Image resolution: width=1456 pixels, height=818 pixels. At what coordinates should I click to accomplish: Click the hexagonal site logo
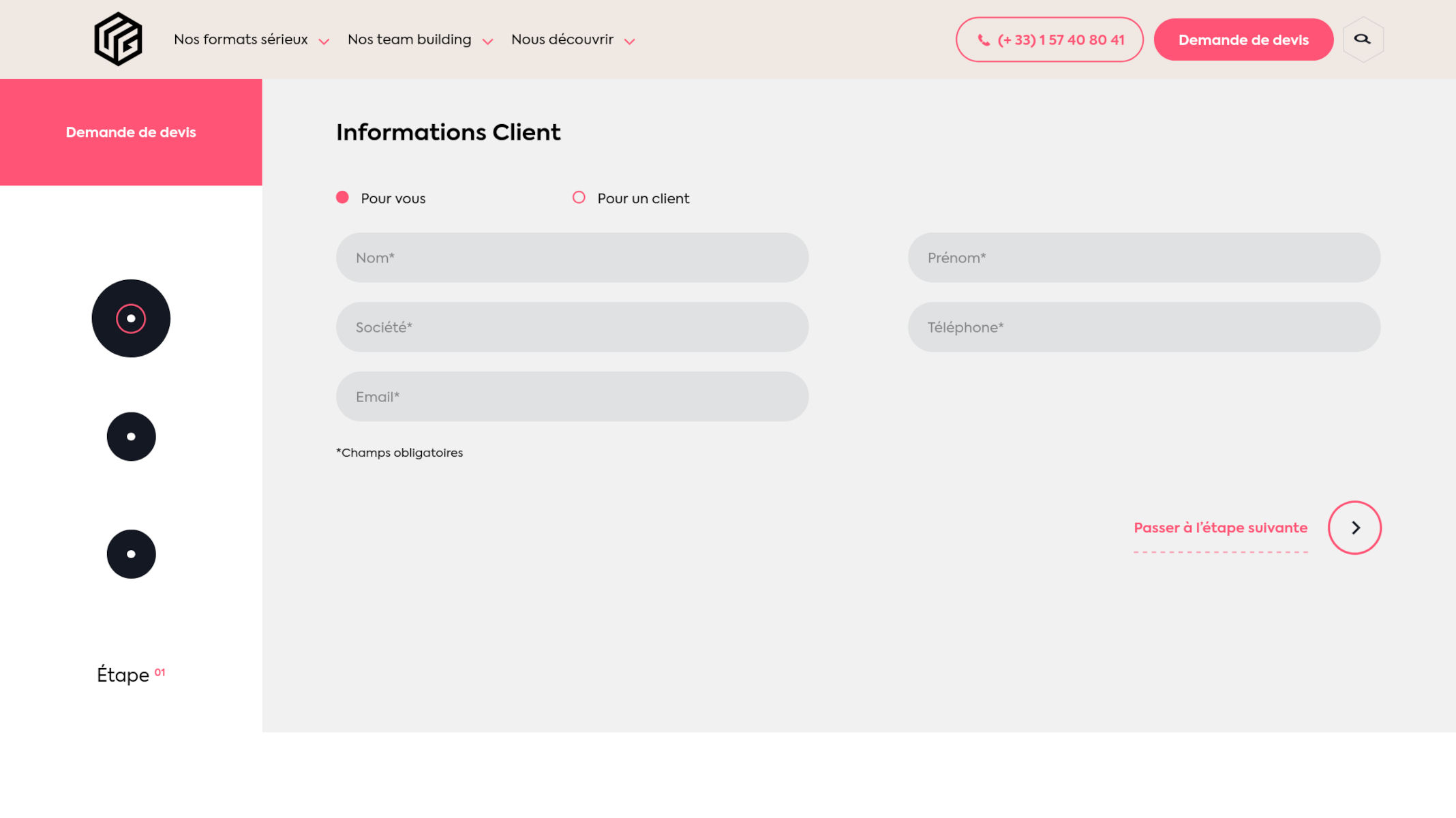[x=118, y=40]
